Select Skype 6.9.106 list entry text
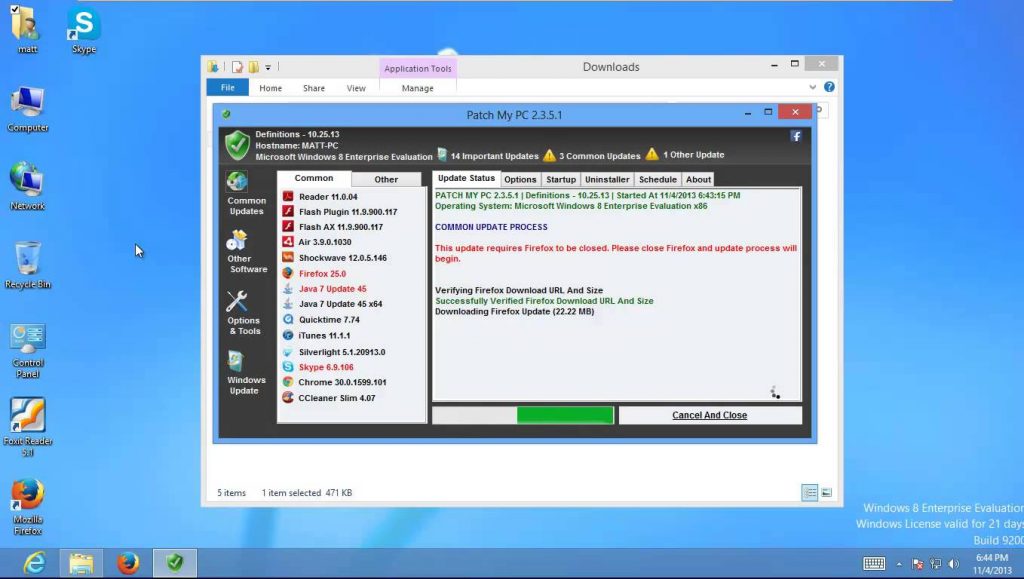 point(326,368)
